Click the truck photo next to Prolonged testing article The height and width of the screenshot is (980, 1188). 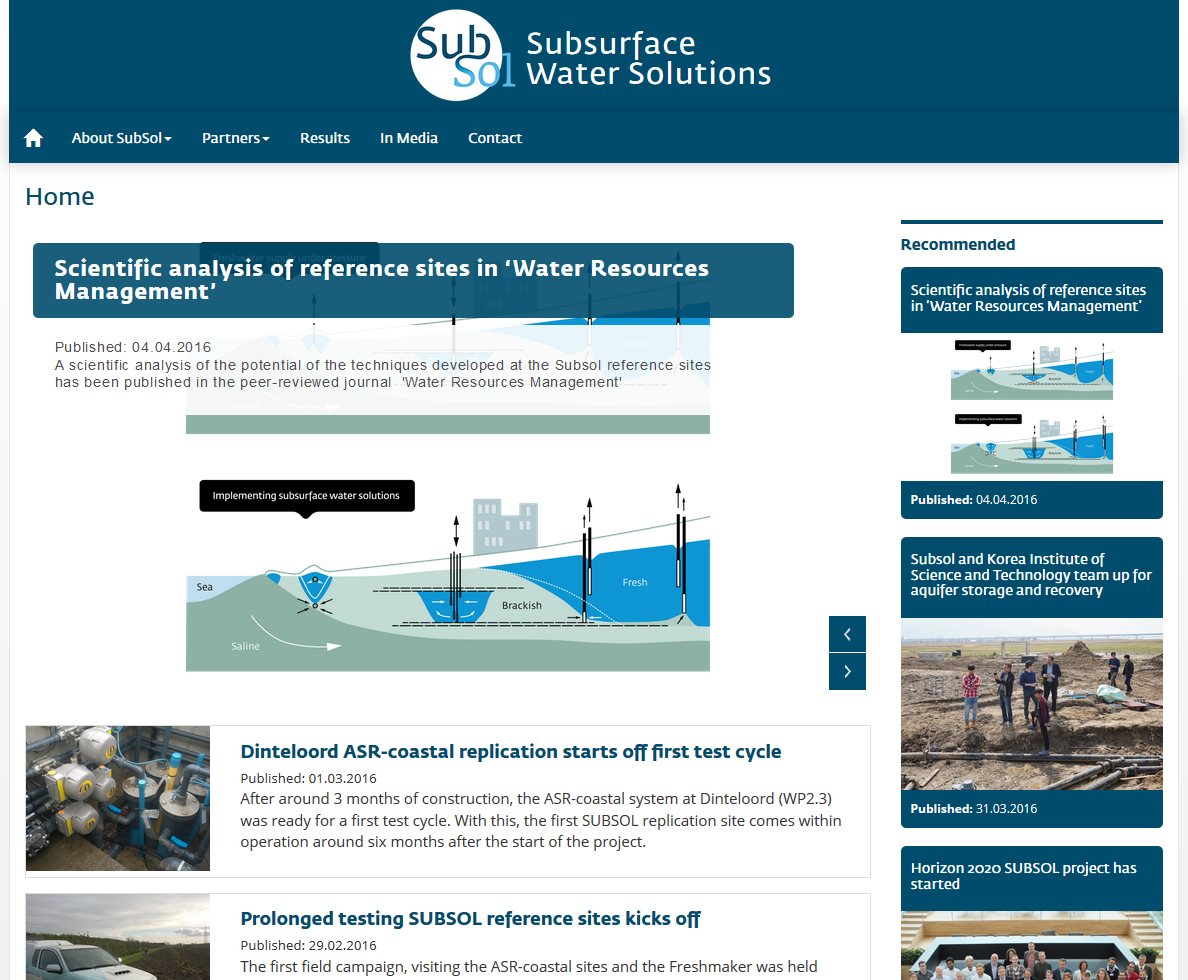(x=117, y=940)
